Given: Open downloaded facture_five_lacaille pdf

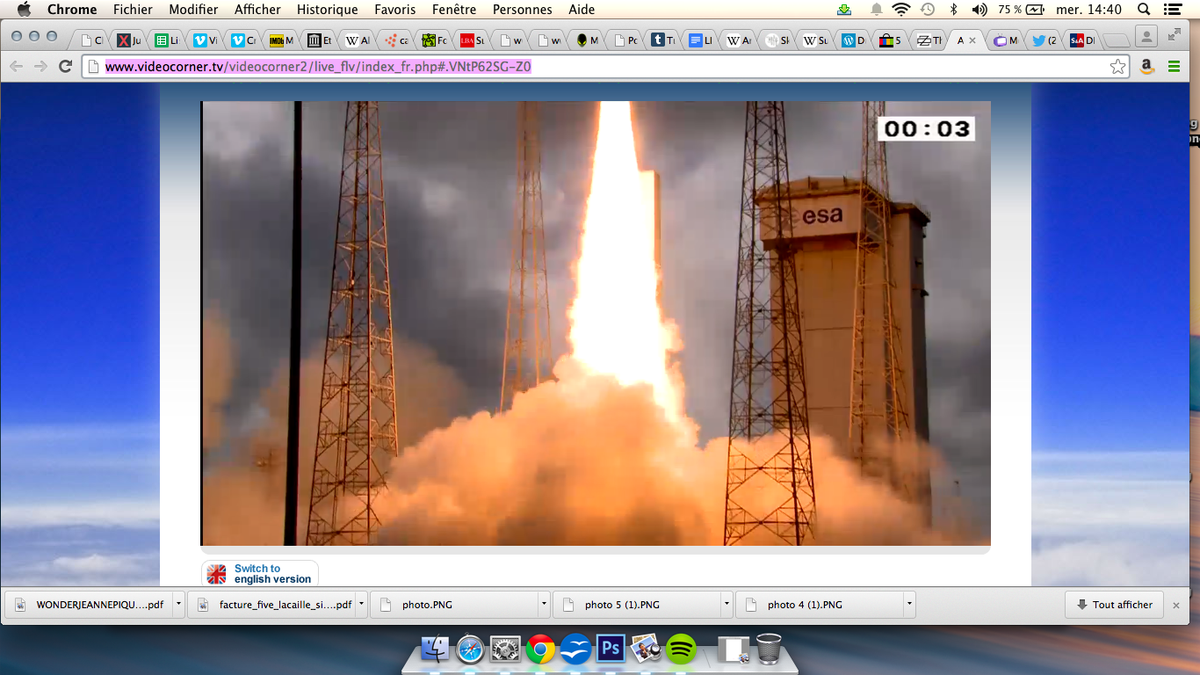Looking at the screenshot, I should 273,604.
